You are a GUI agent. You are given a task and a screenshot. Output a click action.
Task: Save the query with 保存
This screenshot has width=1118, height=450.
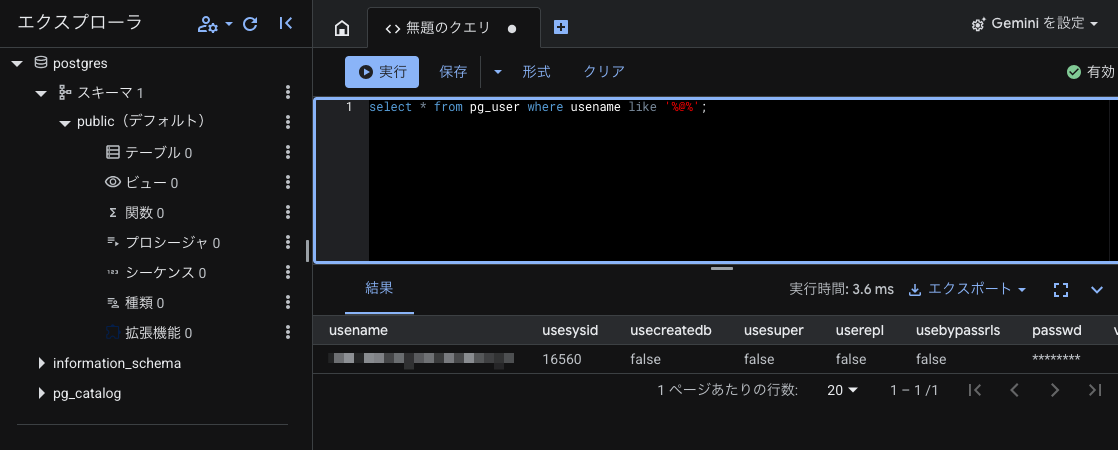453,71
